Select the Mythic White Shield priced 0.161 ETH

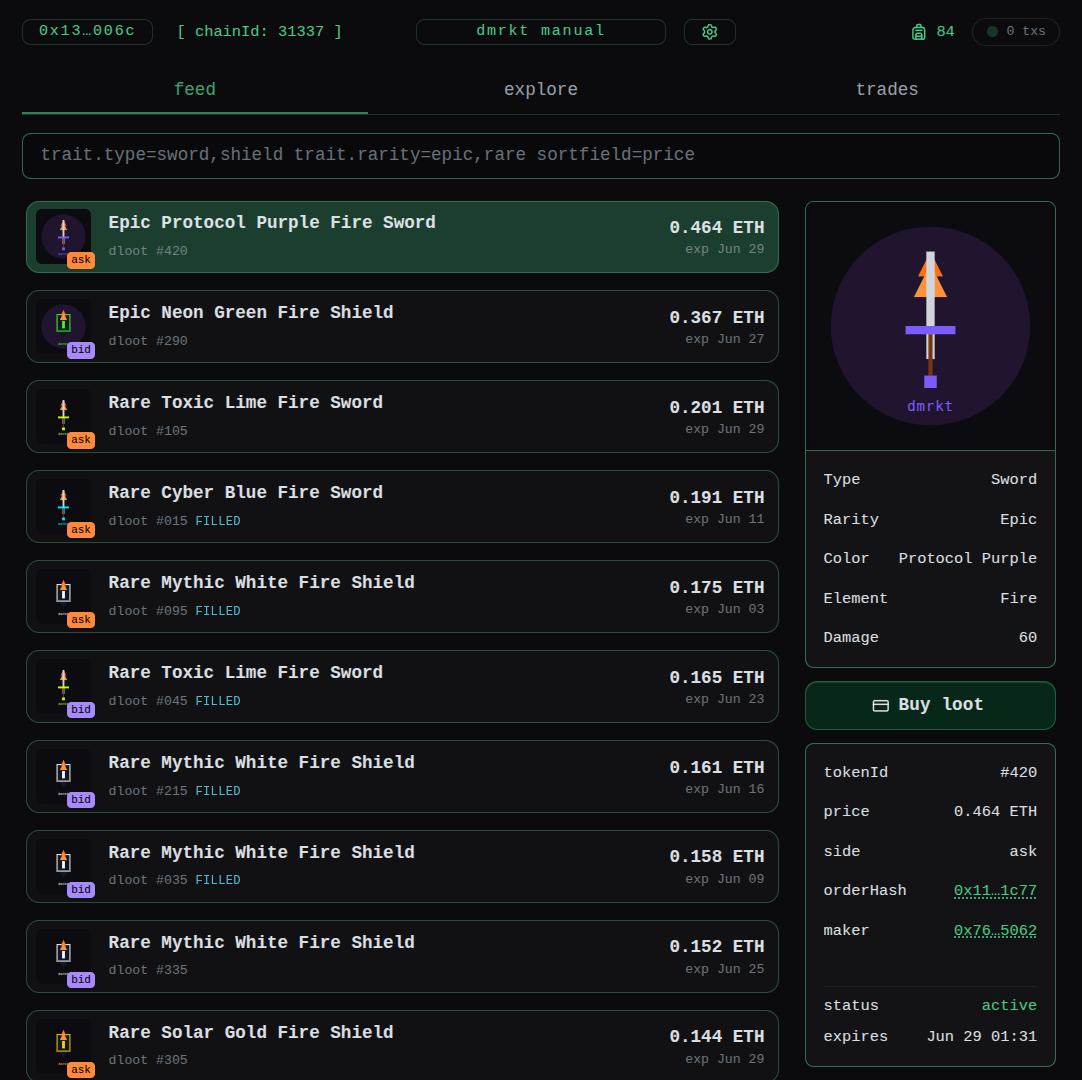(402, 776)
